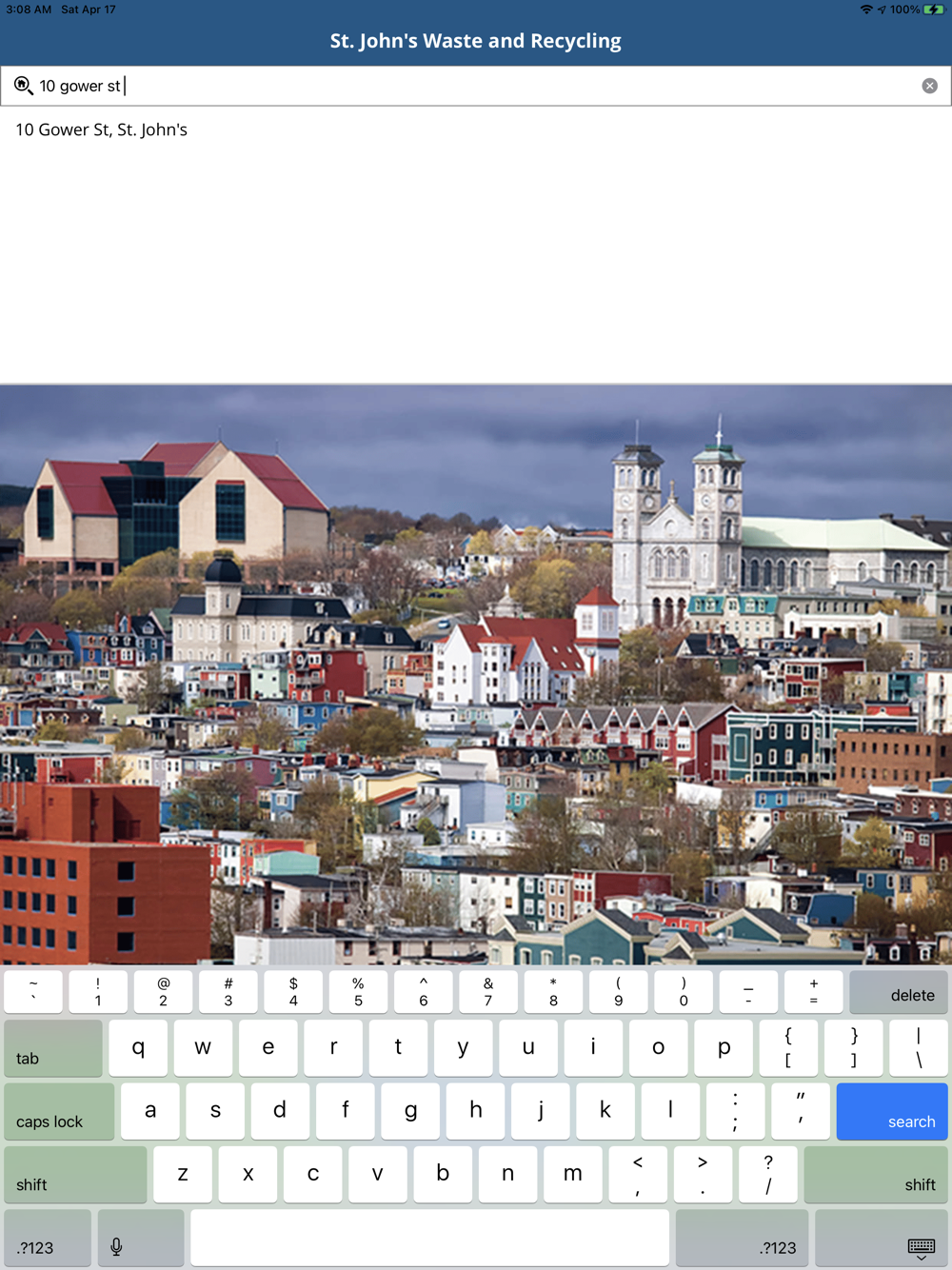Tap the Wi-Fi icon in the status bar
Viewport: 952px width, 1270px height.
[x=866, y=10]
